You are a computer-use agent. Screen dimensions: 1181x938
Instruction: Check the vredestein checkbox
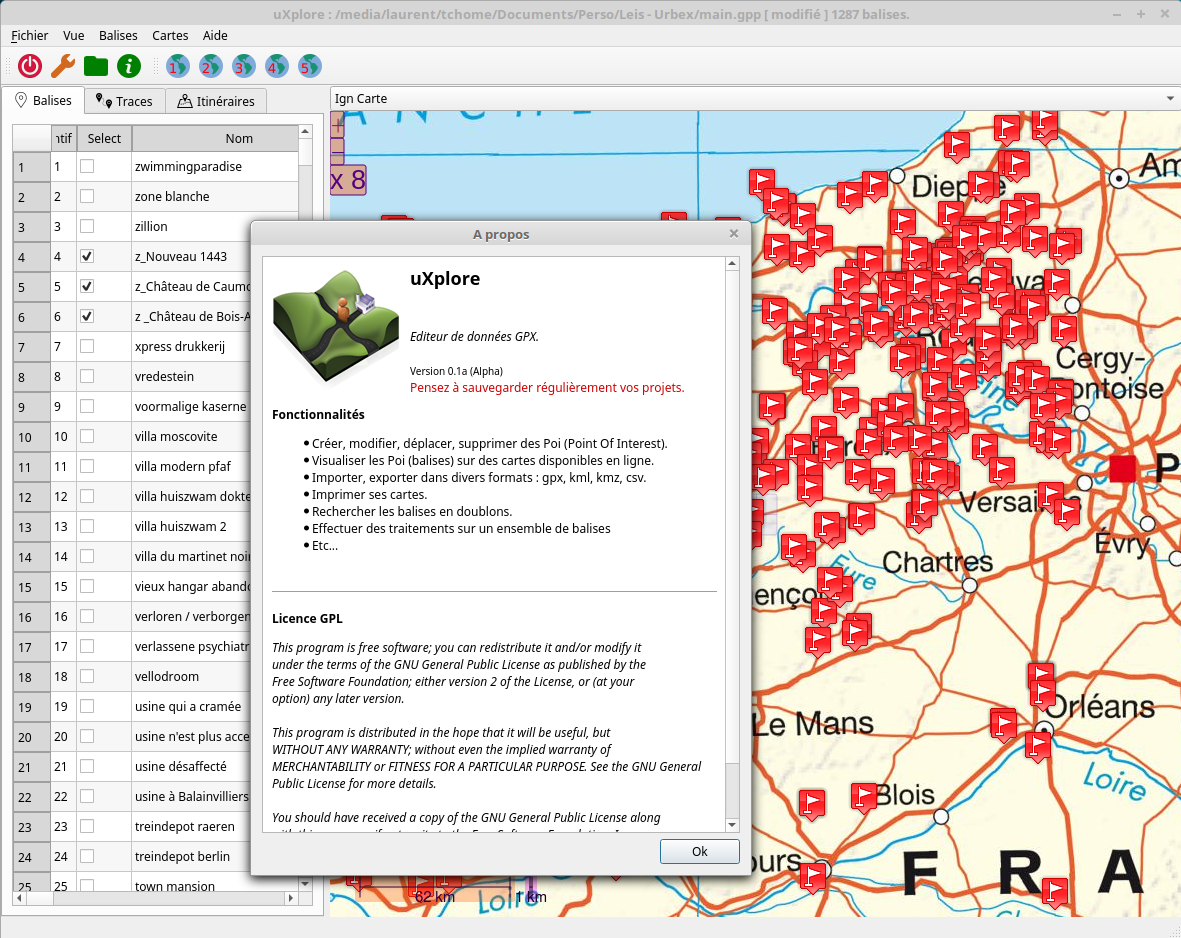pos(87,376)
